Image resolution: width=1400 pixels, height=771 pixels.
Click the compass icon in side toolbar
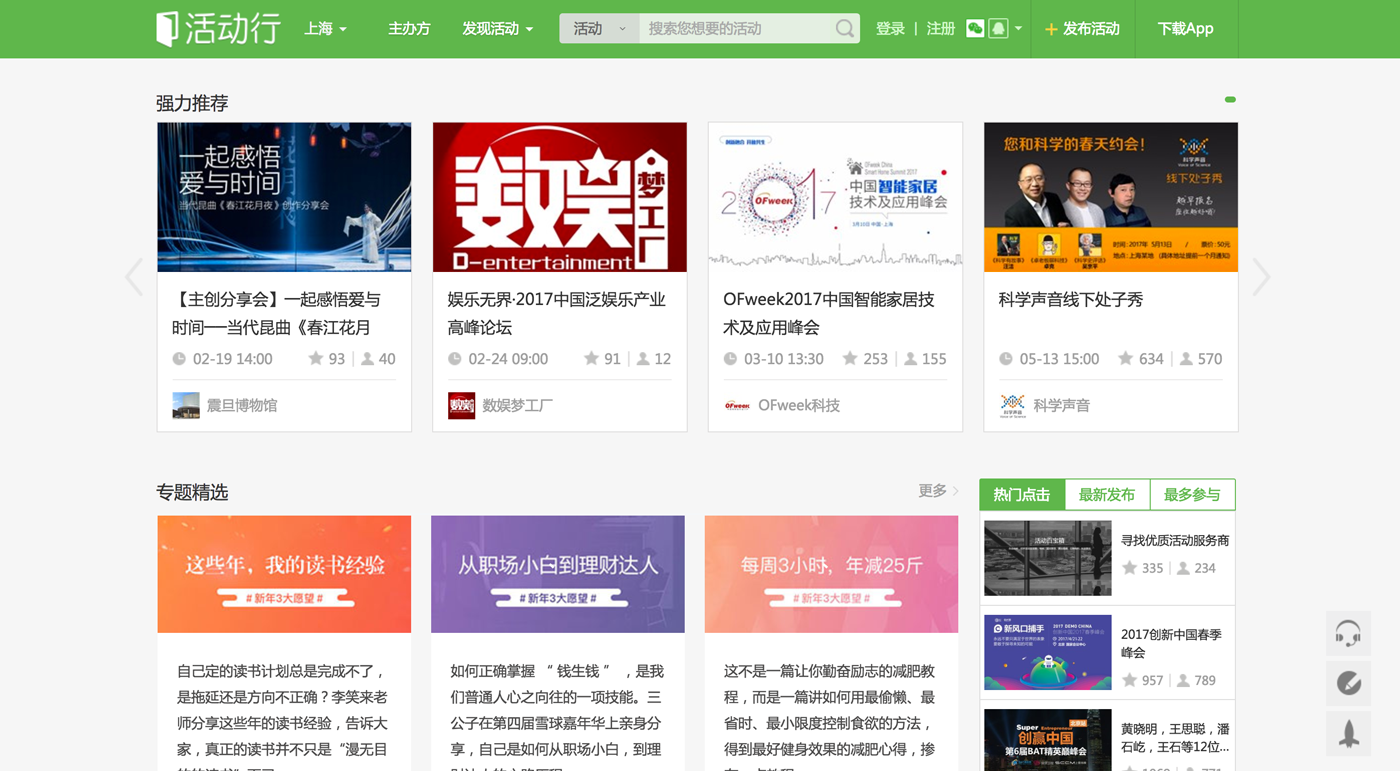[x=1348, y=684]
